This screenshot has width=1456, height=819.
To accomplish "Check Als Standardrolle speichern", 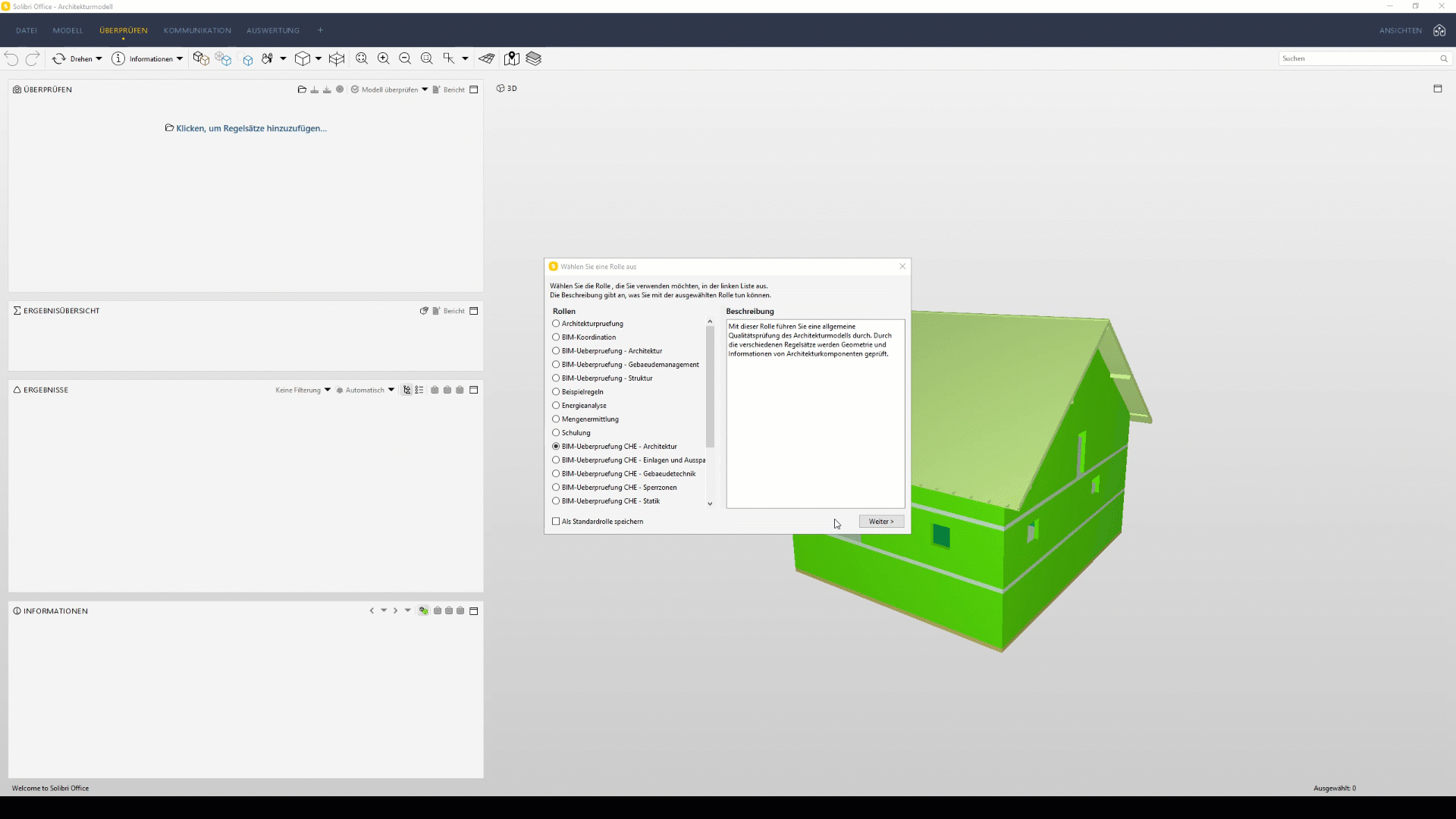I will point(556,522).
